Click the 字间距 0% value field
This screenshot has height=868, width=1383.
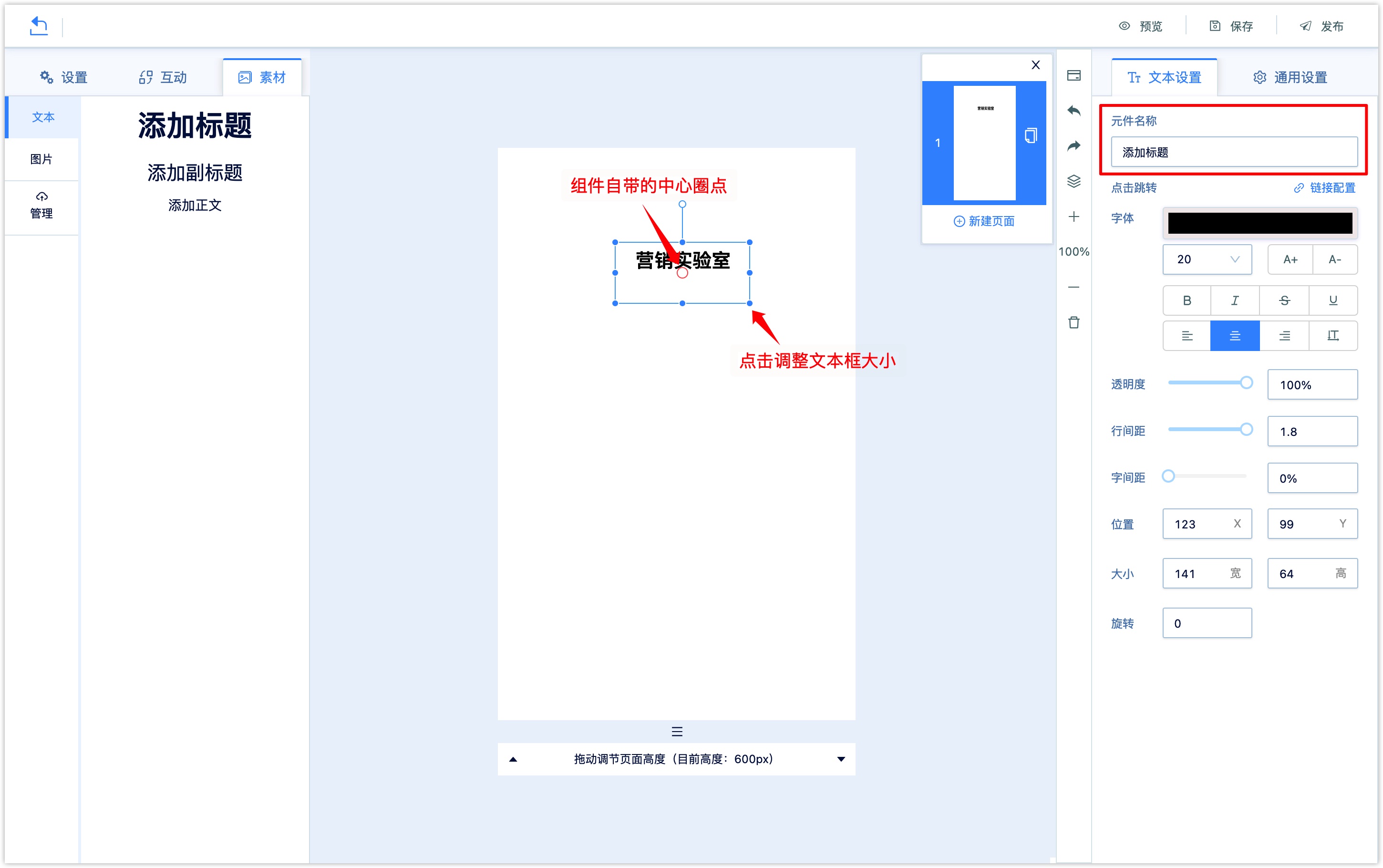(1312, 478)
